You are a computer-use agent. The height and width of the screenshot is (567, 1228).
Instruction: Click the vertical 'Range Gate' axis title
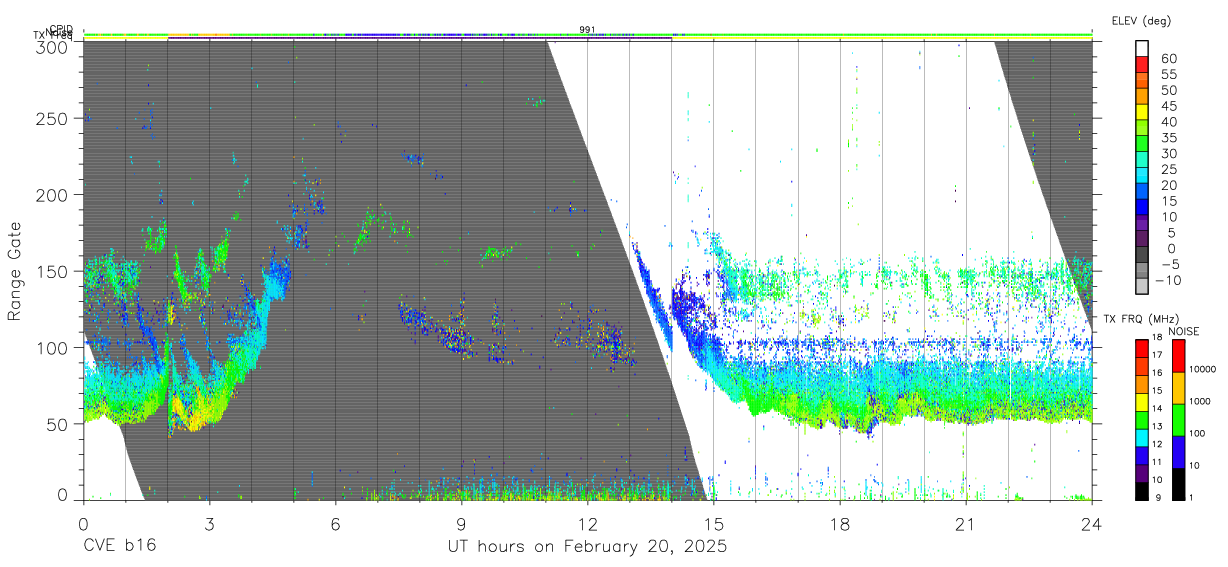point(15,270)
